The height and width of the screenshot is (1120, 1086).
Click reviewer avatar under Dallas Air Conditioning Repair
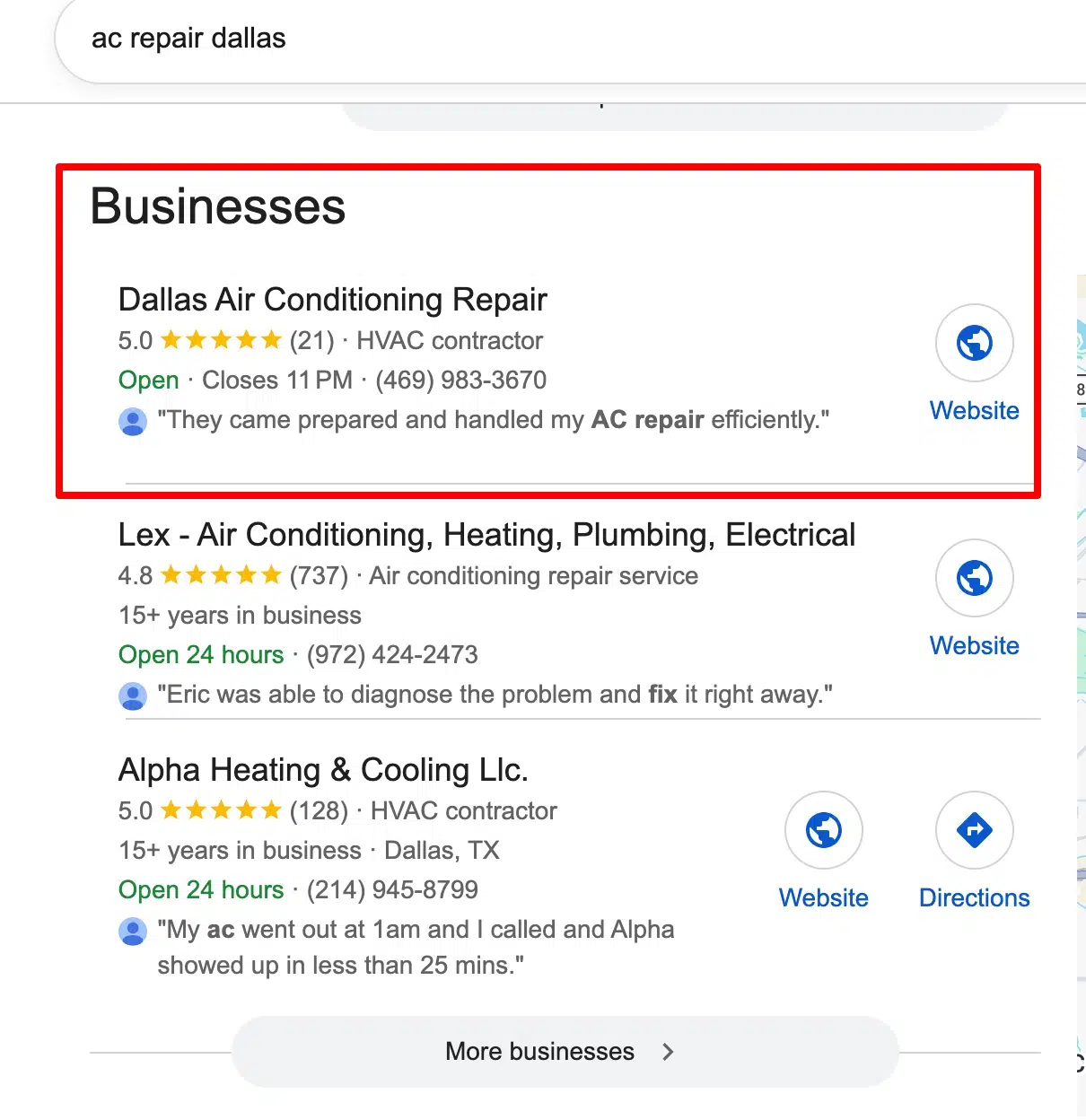(133, 421)
